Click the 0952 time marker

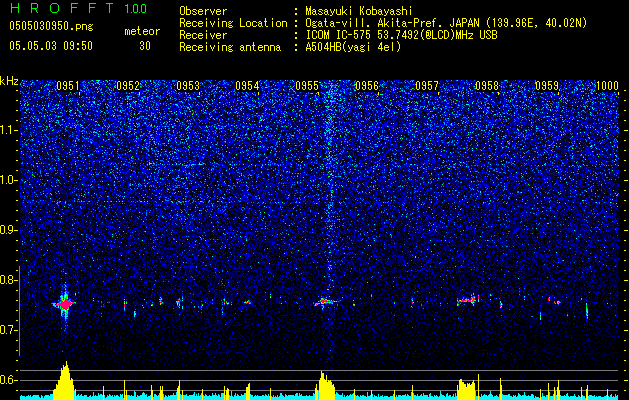(x=128, y=86)
